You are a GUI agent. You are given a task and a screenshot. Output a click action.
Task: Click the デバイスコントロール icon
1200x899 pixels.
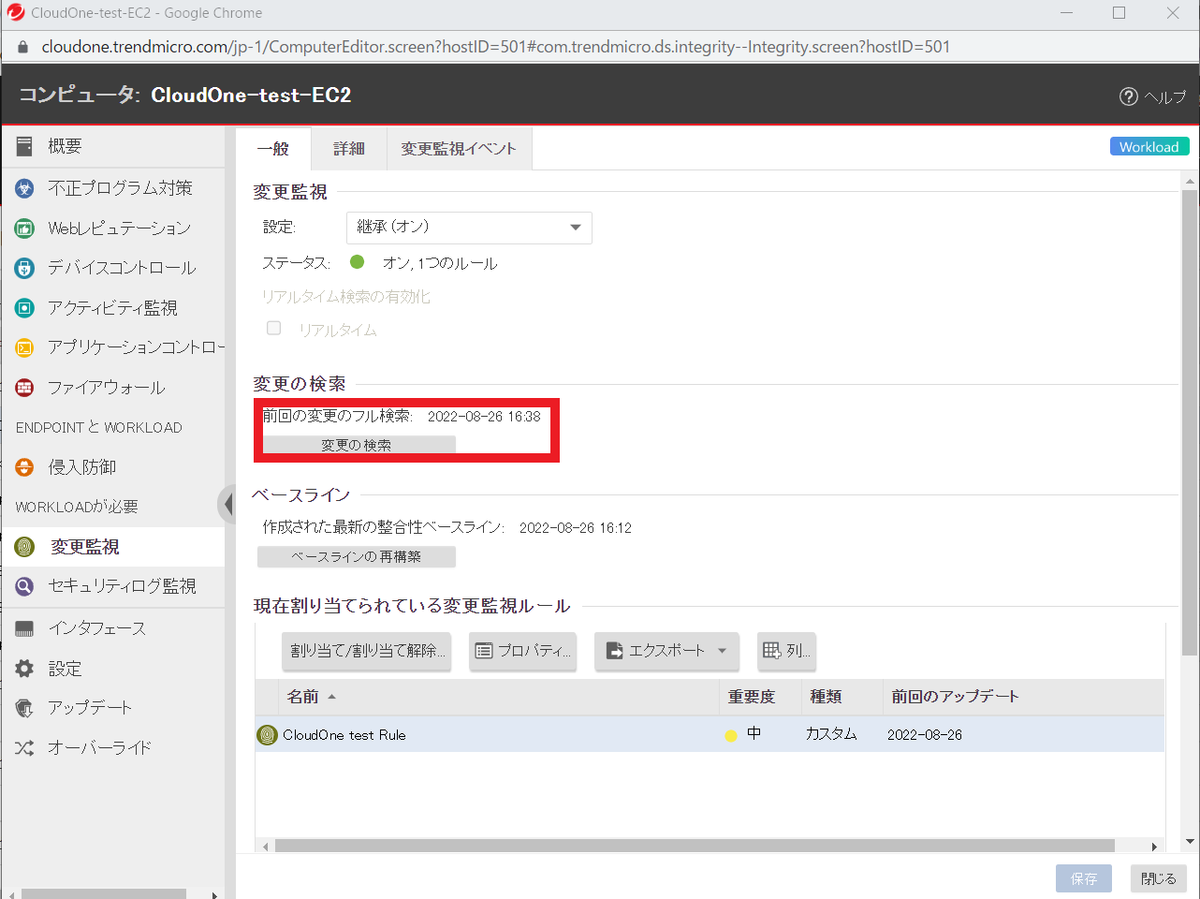[x=25, y=268]
